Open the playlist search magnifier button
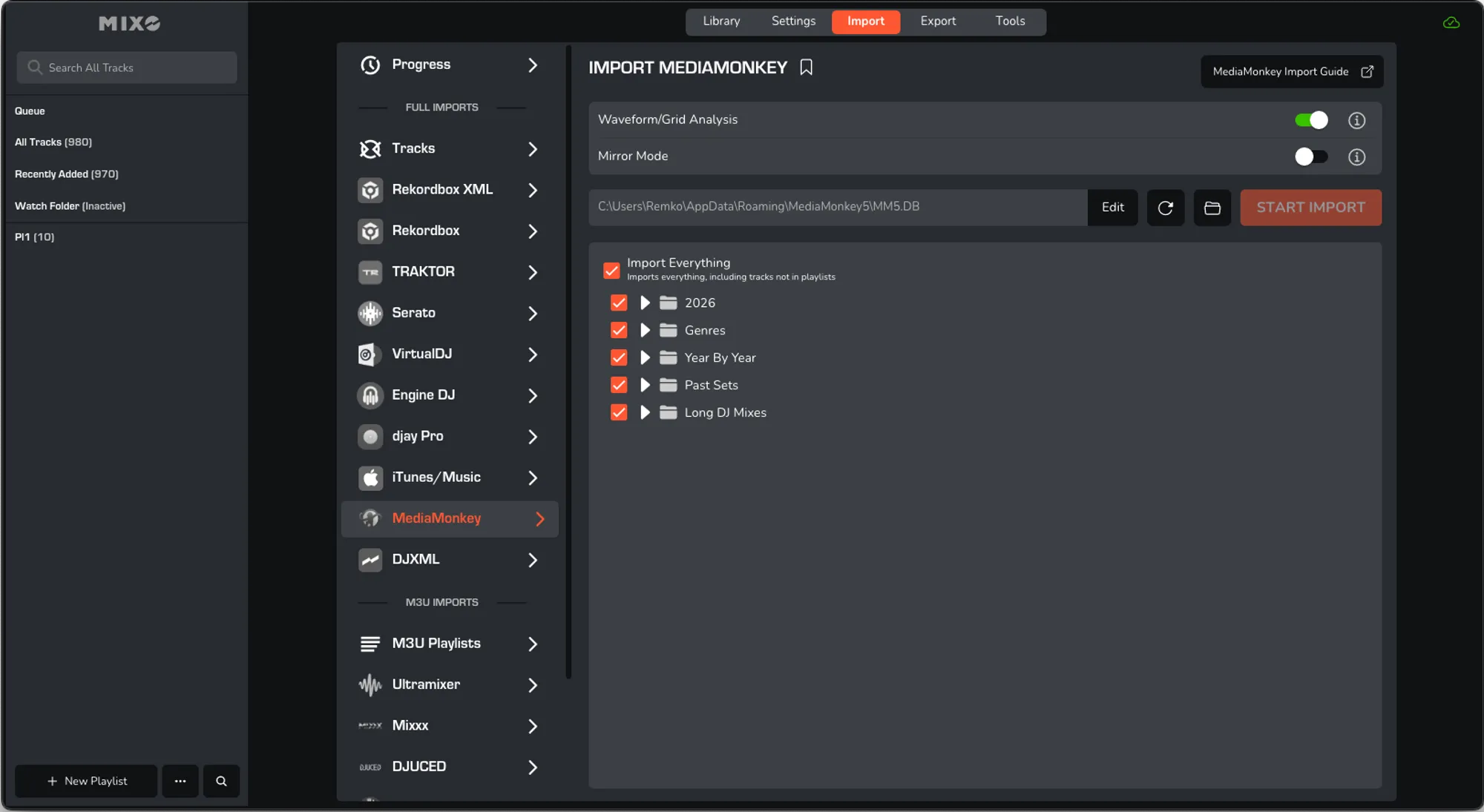The width and height of the screenshot is (1484, 812). [221, 781]
